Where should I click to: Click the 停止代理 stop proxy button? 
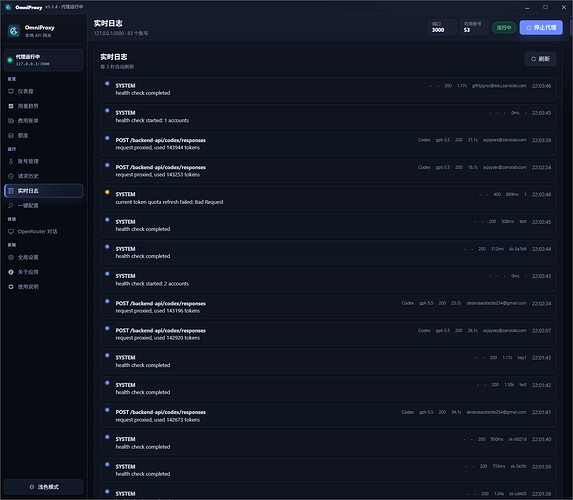pyautogui.click(x=541, y=27)
